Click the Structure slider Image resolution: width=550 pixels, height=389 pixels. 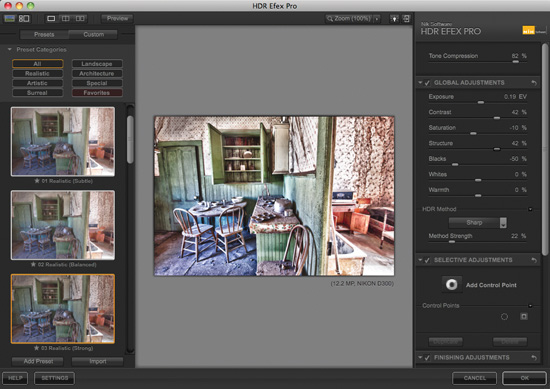[477, 149]
